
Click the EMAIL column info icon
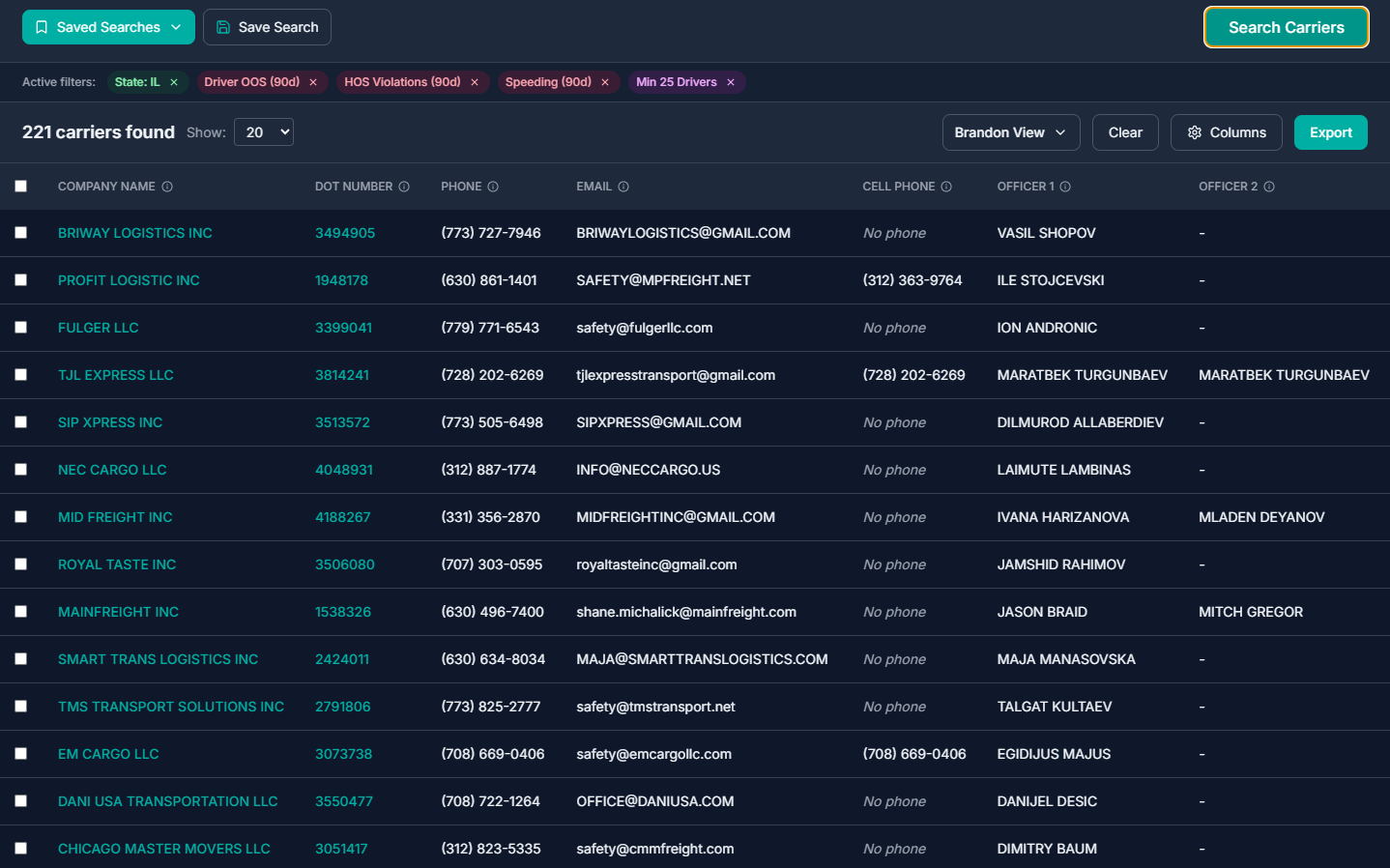(x=625, y=186)
